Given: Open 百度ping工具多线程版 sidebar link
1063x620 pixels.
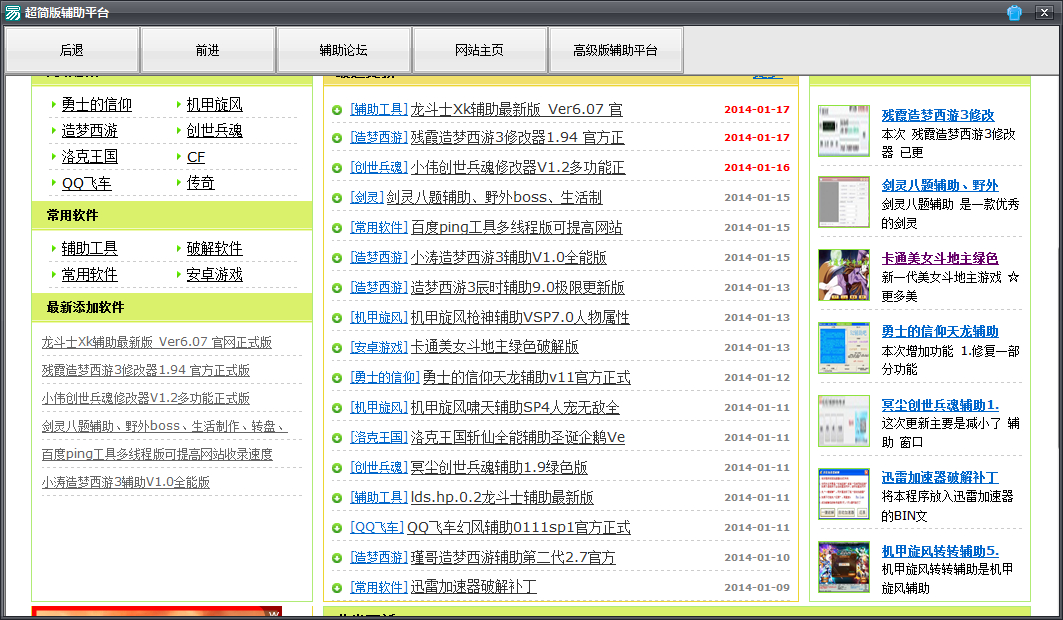Looking at the screenshot, I should (x=157, y=454).
